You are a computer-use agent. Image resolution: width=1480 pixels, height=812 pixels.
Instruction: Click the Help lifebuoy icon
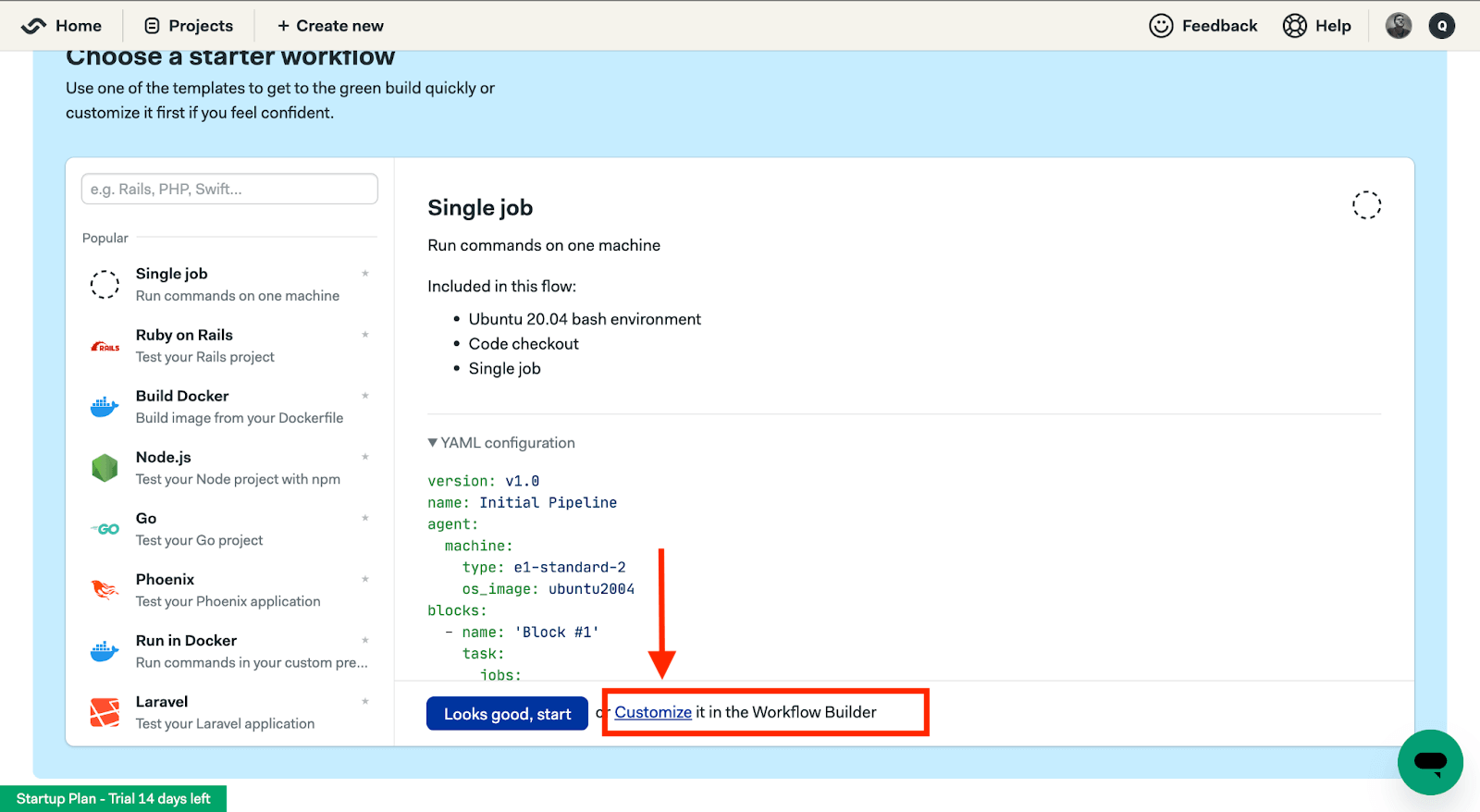(x=1294, y=26)
